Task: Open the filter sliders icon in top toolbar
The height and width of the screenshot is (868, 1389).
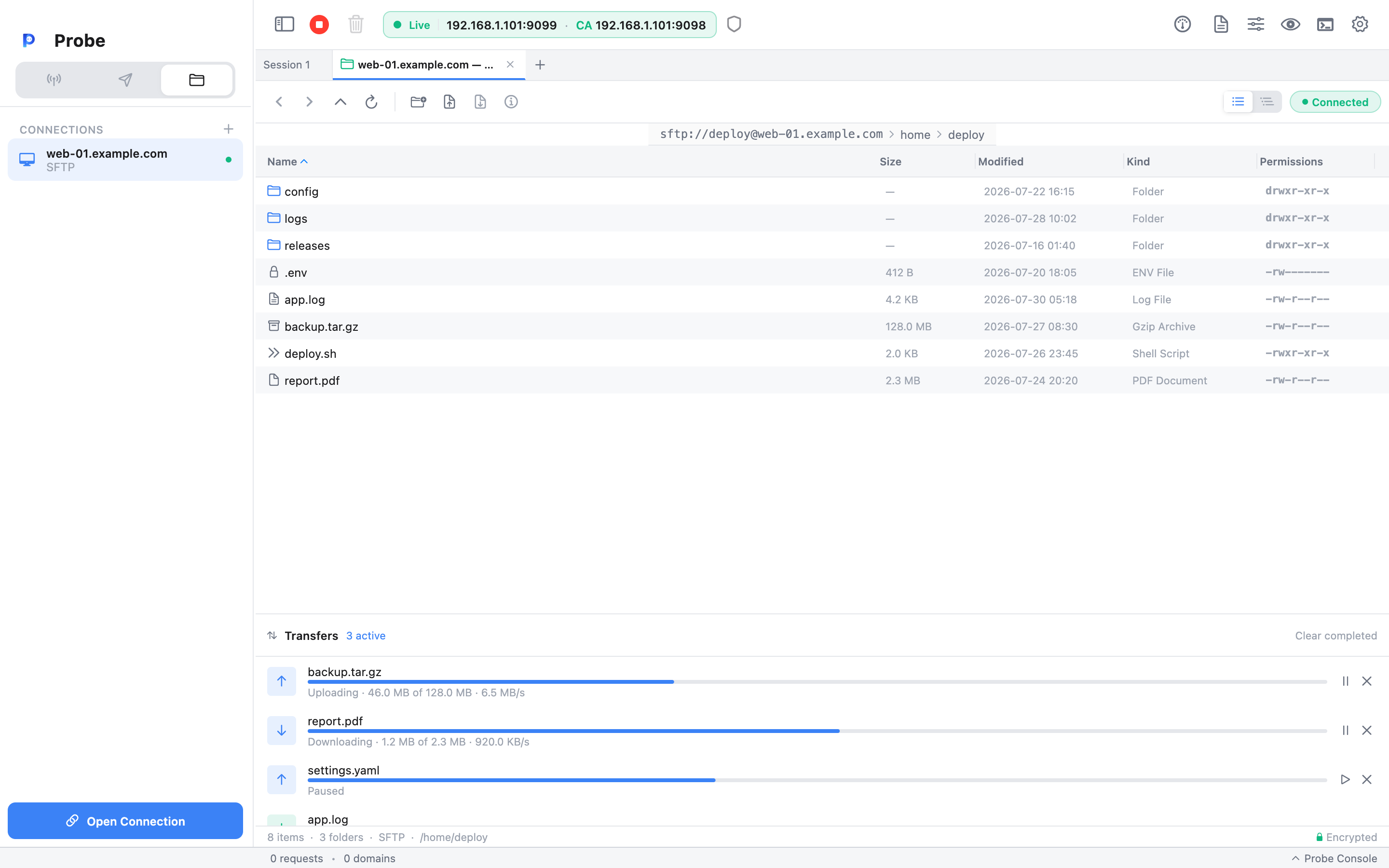Action: click(x=1256, y=24)
